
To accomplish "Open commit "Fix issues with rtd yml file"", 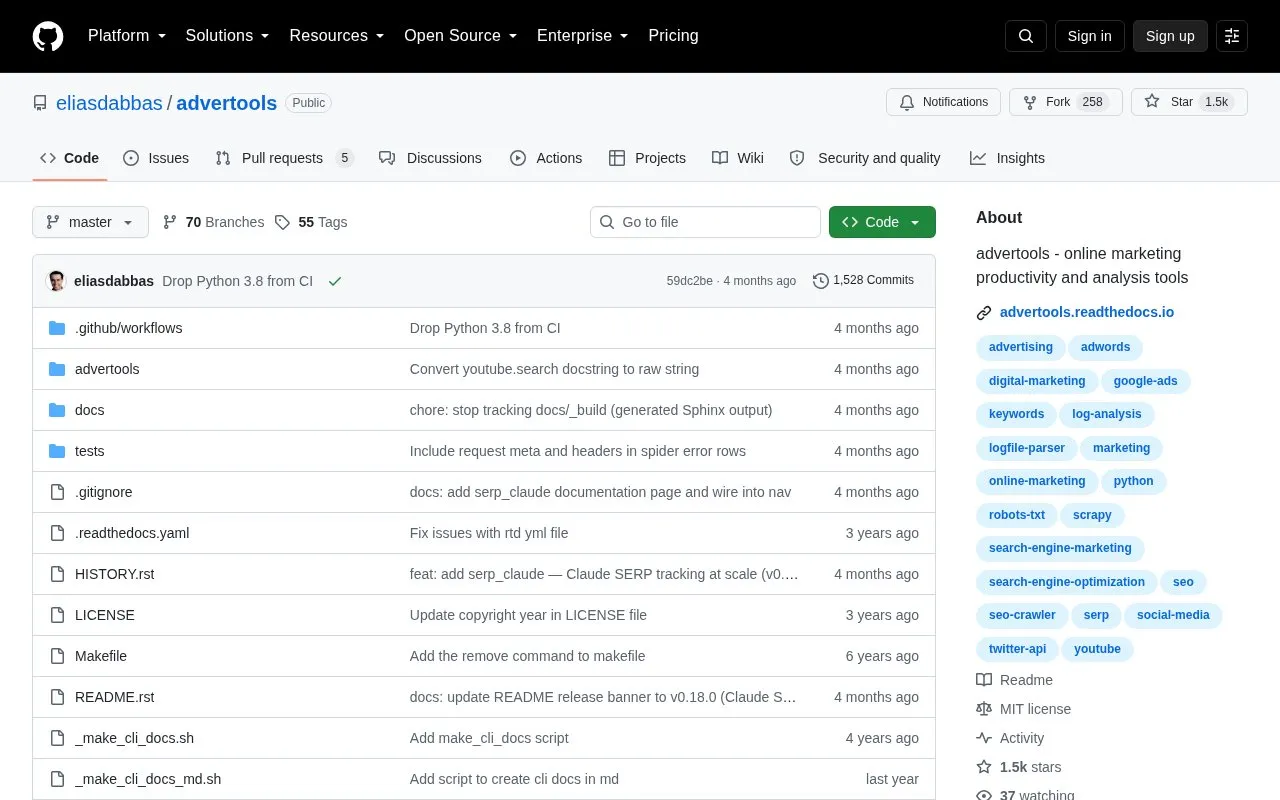I will pyautogui.click(x=489, y=533).
